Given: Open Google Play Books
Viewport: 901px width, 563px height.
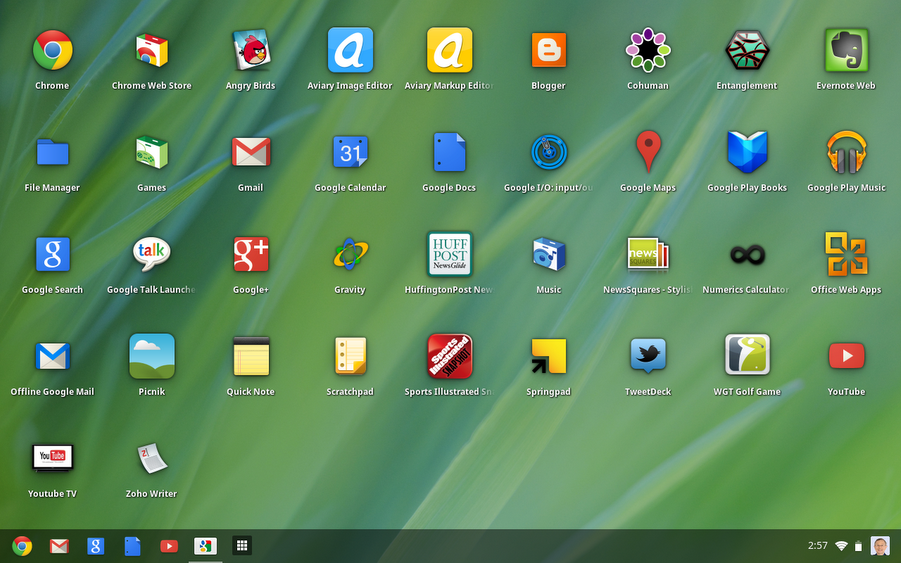Looking at the screenshot, I should click(x=747, y=152).
